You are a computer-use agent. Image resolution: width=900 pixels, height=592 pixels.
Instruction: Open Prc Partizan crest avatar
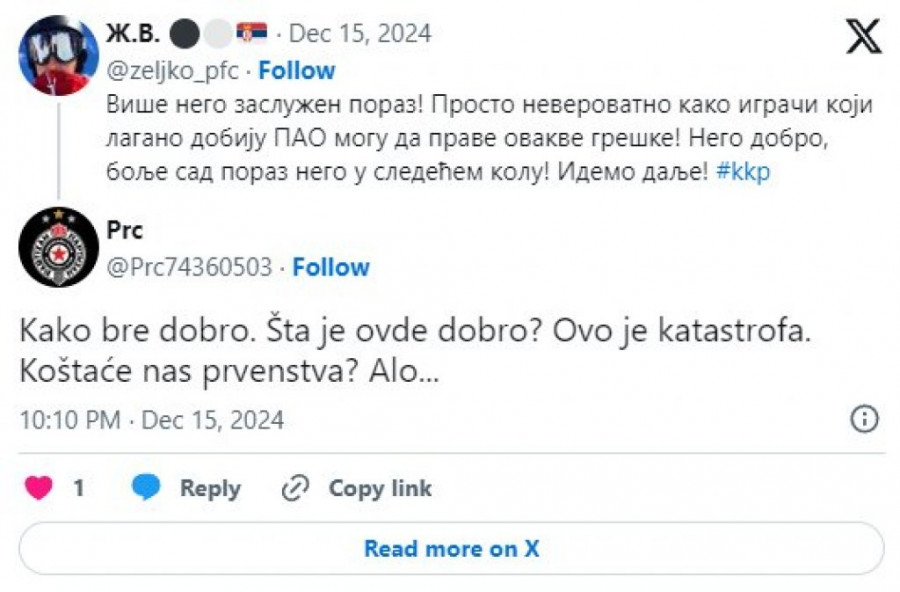click(x=59, y=246)
